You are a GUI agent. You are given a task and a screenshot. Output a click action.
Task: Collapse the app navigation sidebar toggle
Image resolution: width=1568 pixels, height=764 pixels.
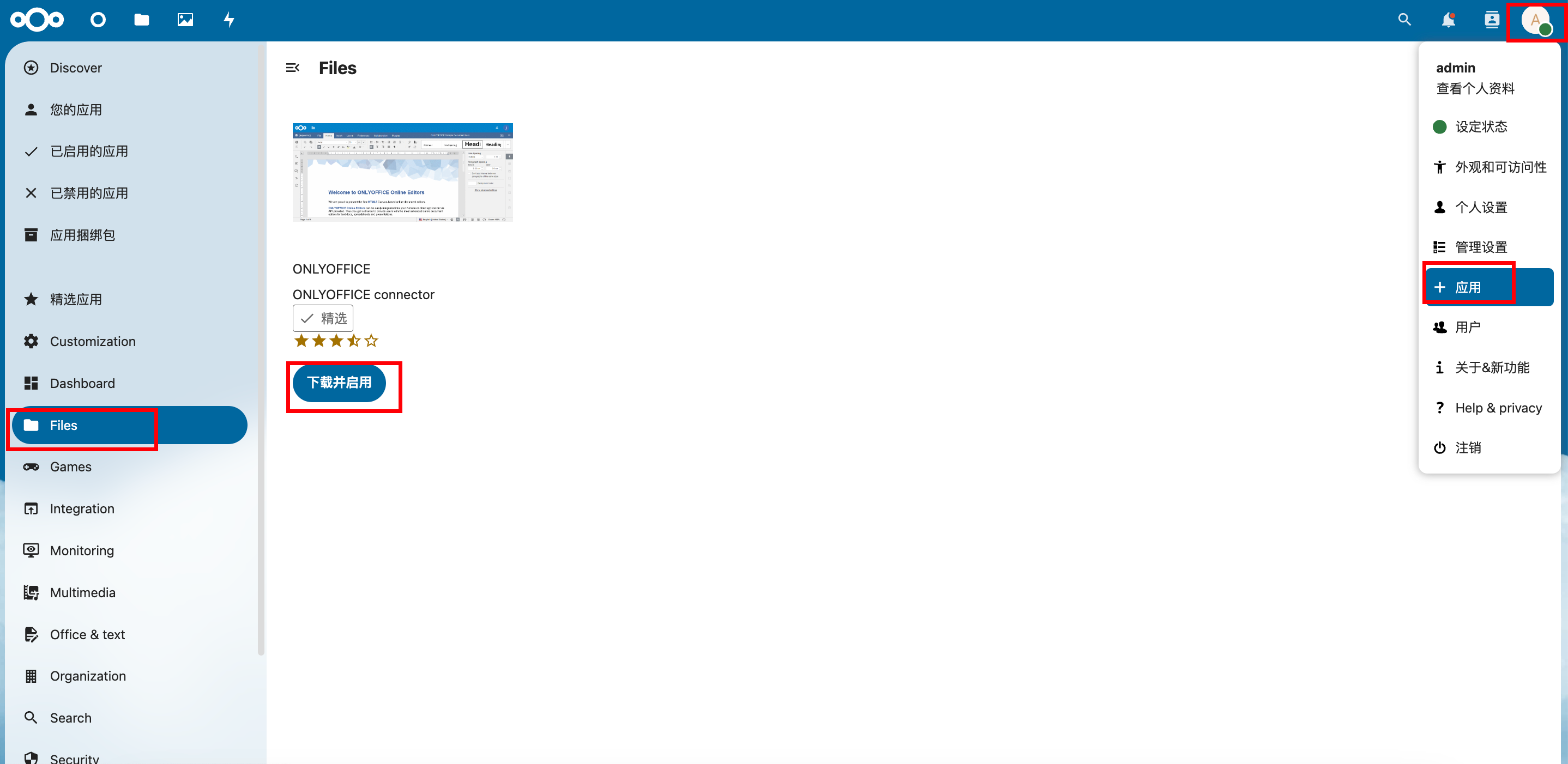[x=292, y=68]
